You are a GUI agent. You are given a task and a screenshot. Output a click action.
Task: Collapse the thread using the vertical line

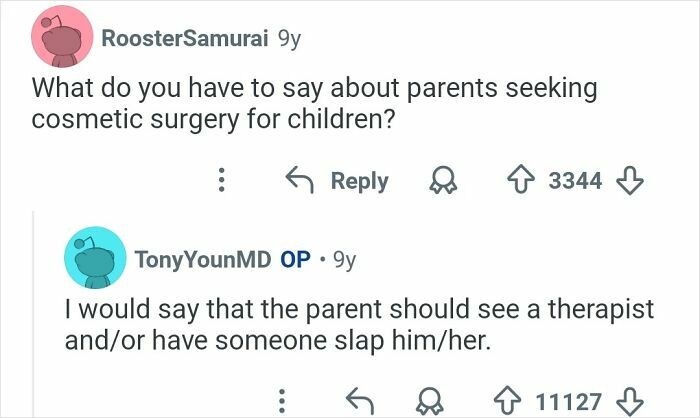(x=33, y=312)
